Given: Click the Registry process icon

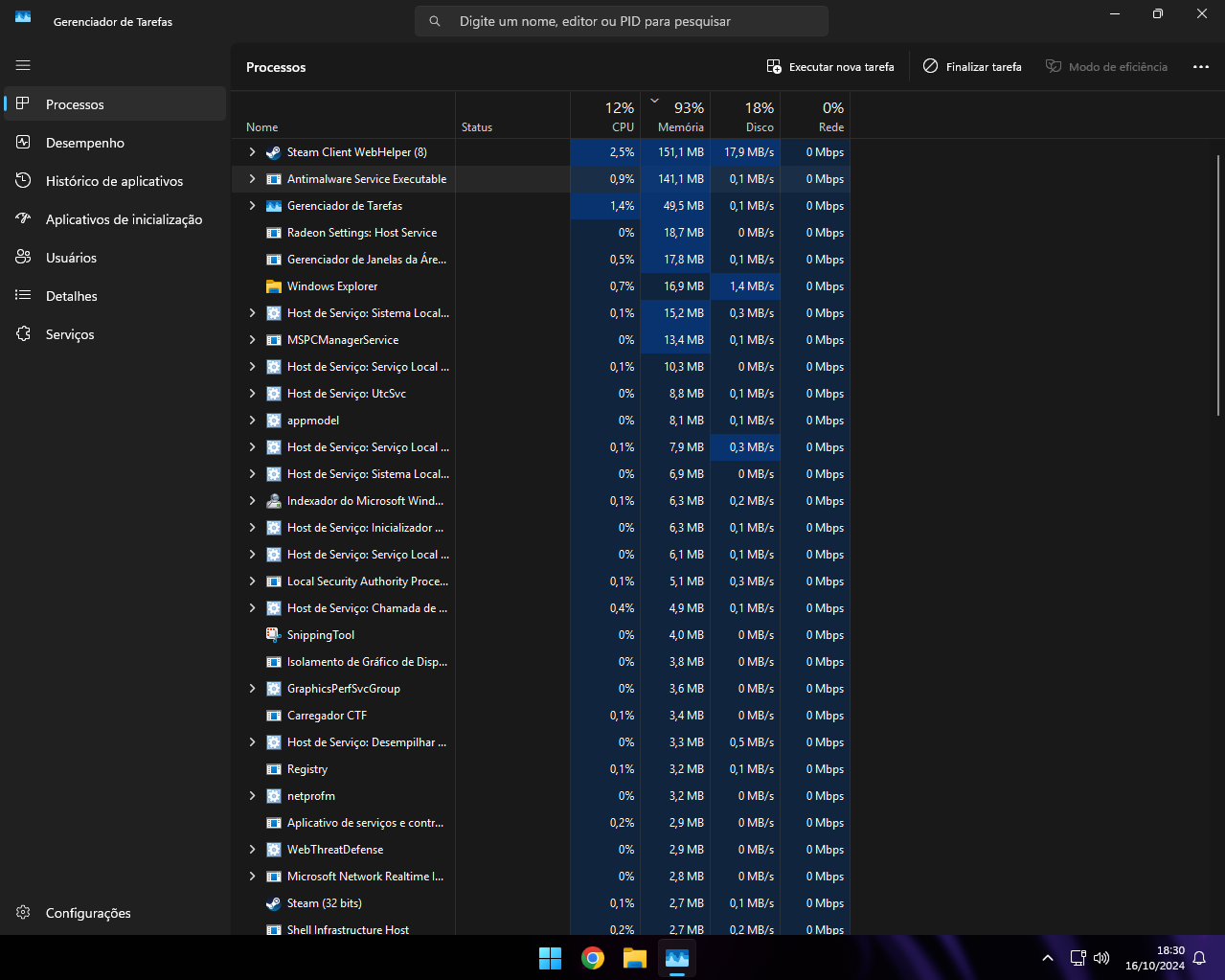Looking at the screenshot, I should point(274,769).
